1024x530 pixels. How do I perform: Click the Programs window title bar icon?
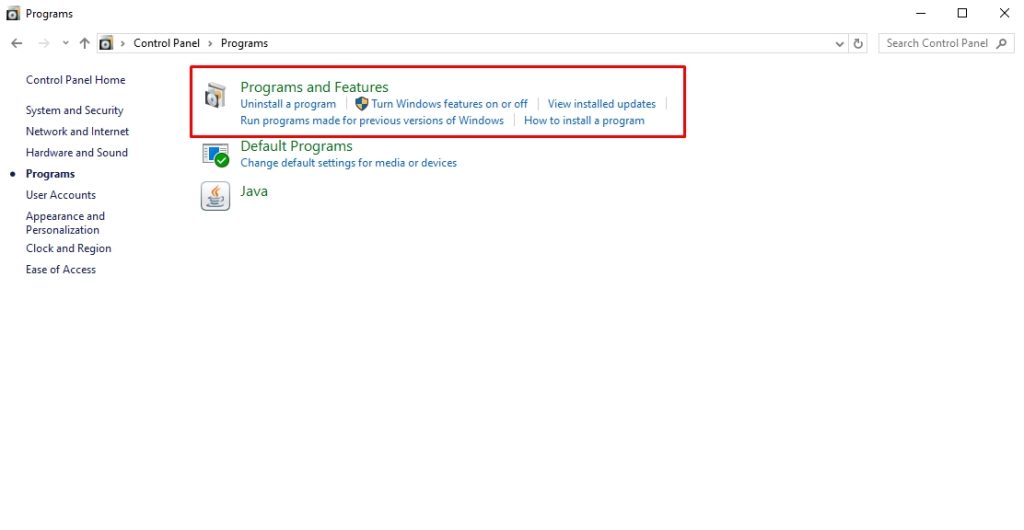[x=12, y=13]
